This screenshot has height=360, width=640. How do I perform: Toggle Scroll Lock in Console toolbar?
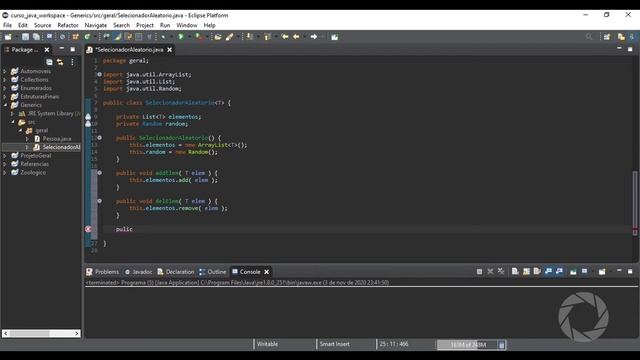tap(526, 271)
